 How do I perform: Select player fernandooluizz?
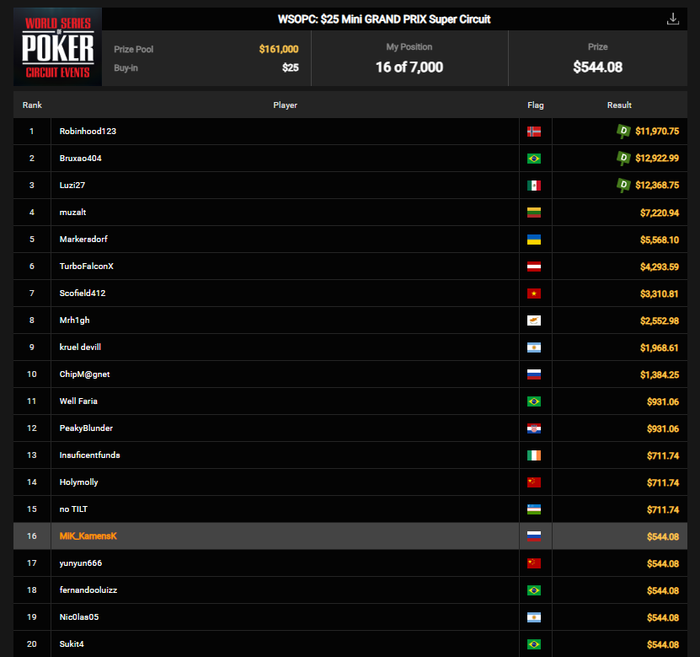point(88,590)
